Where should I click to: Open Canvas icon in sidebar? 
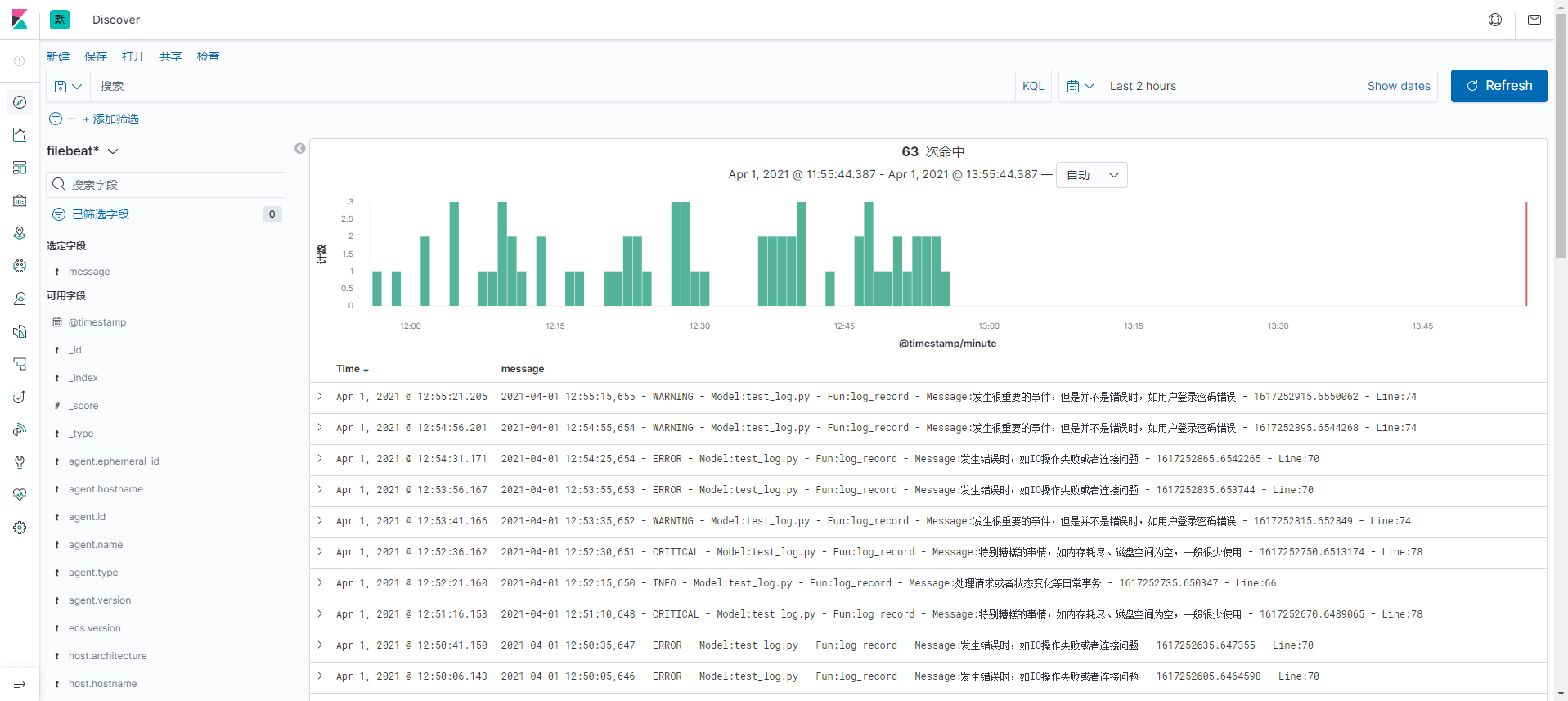20,200
